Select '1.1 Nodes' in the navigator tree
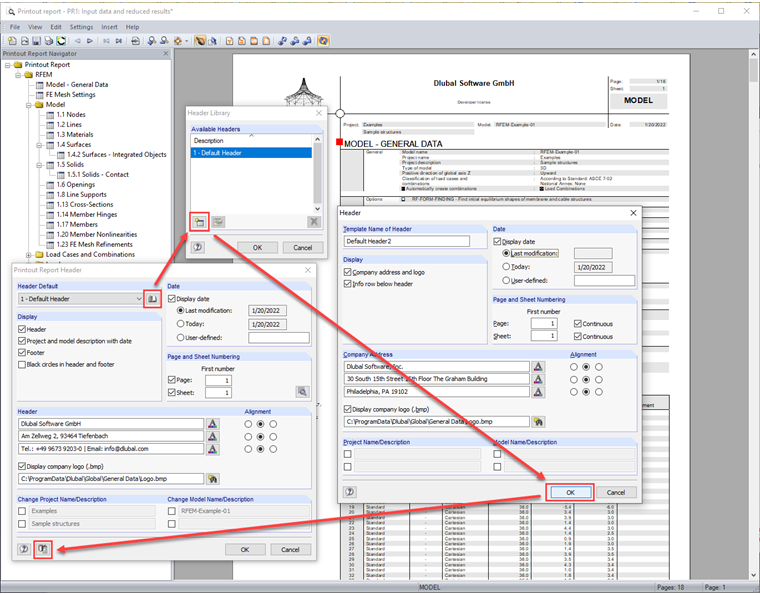Screen dimensions: 760x595 [x=71, y=115]
